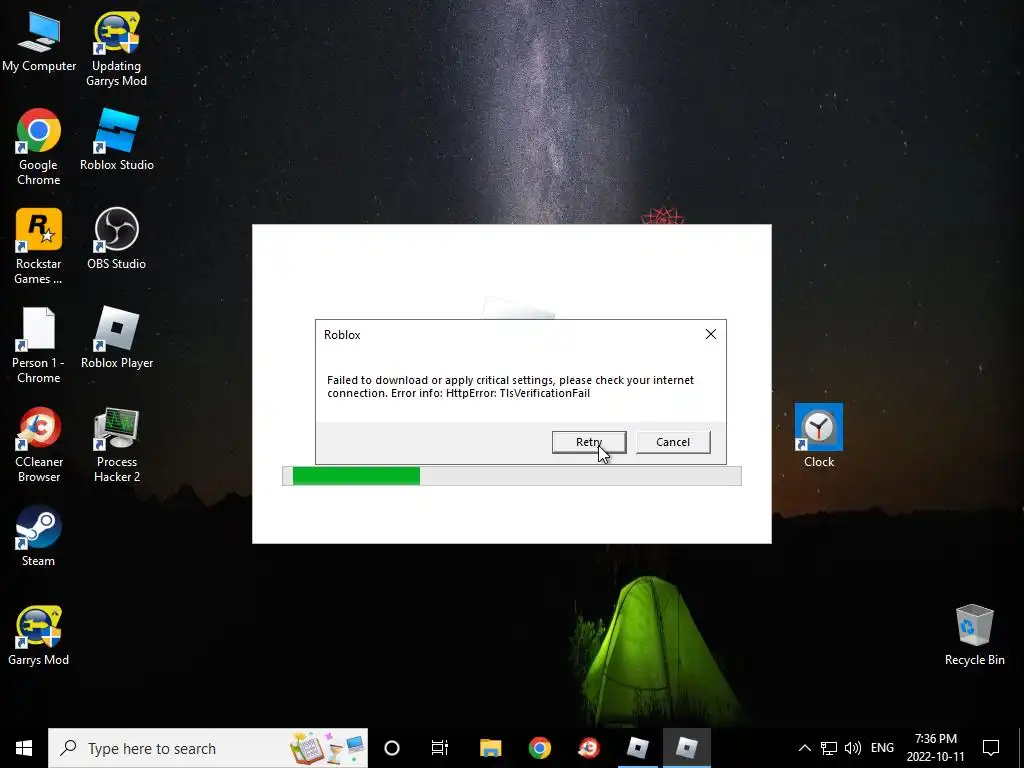Image resolution: width=1024 pixels, height=768 pixels.
Task: Open Task View on taskbar
Action: point(440,748)
